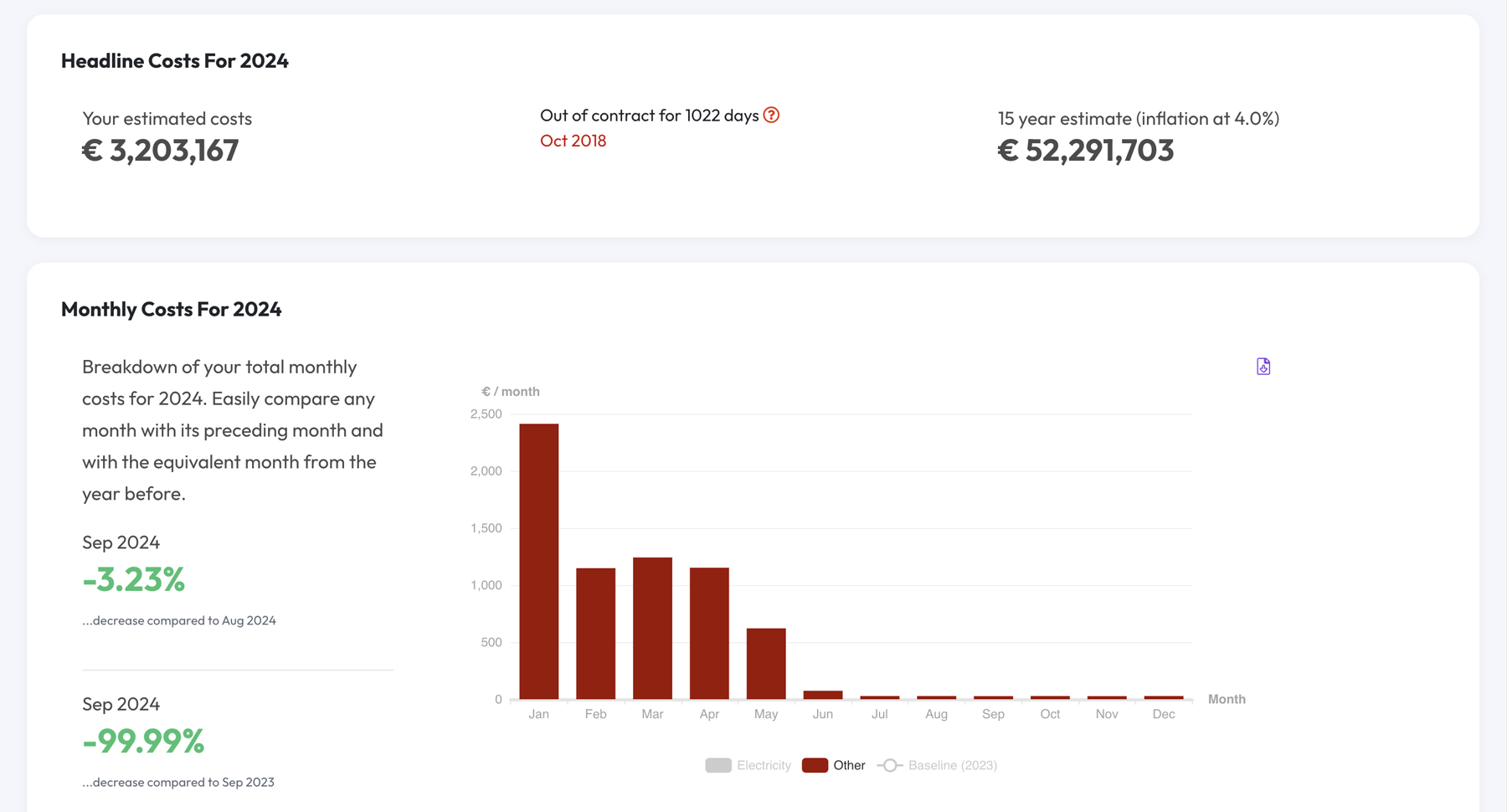Click the 'Out of contract for 1022 days' text
The height and width of the screenshot is (812, 1507).
click(650, 116)
